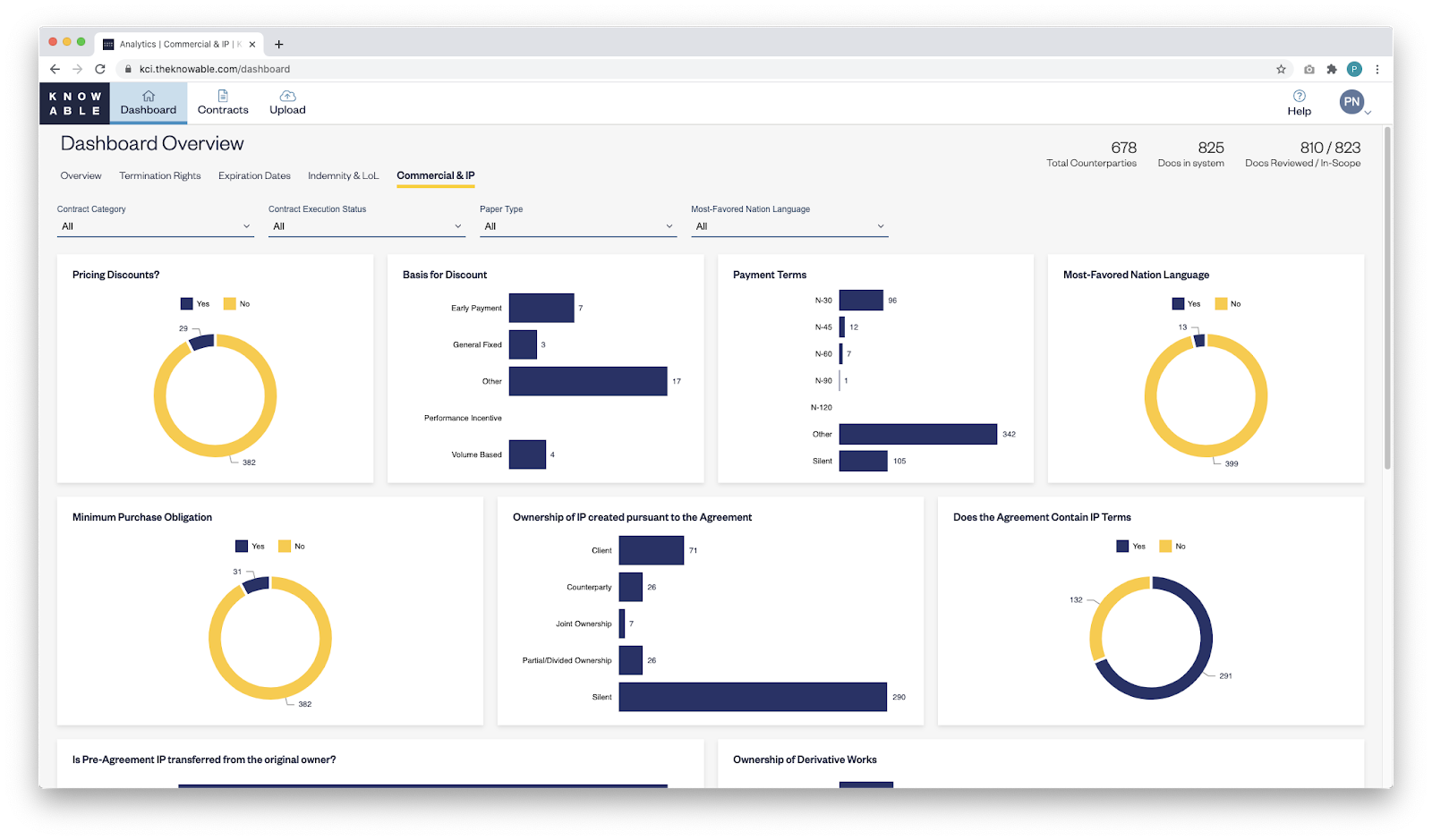Image resolution: width=1432 pixels, height=840 pixels.
Task: Open the Dashboard home icon
Action: tap(149, 96)
